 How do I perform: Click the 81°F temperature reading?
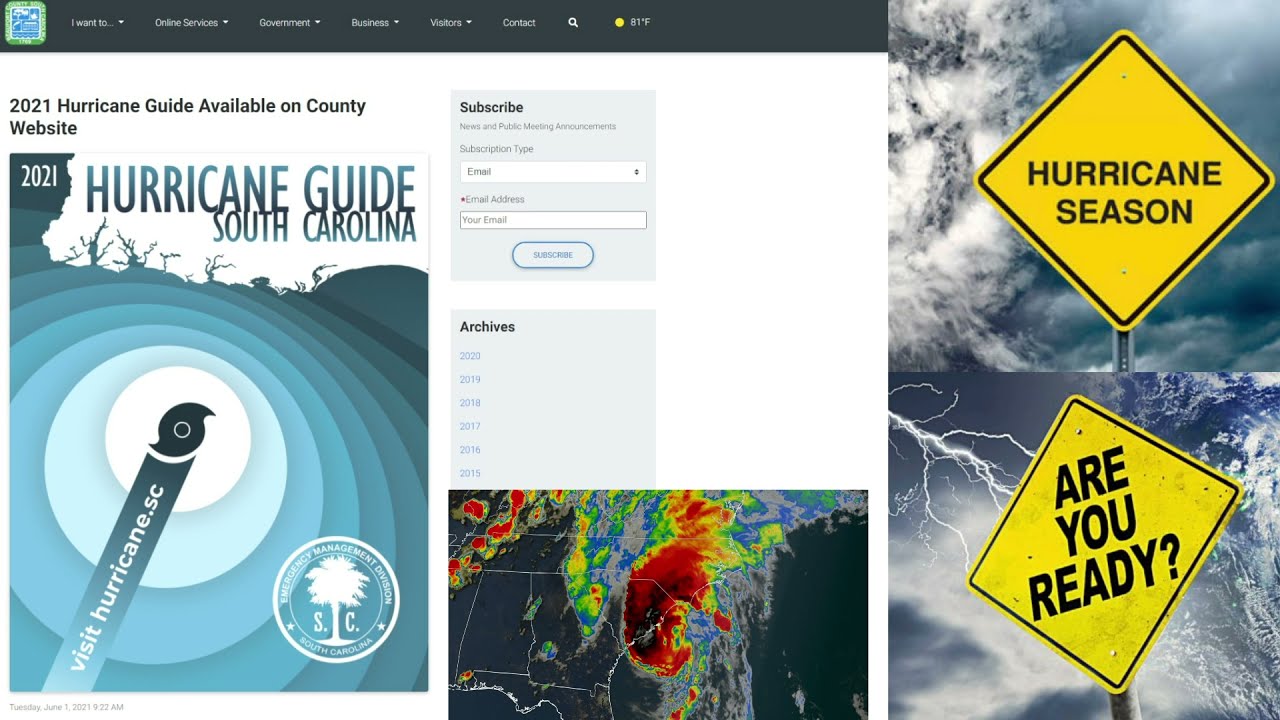click(x=640, y=22)
